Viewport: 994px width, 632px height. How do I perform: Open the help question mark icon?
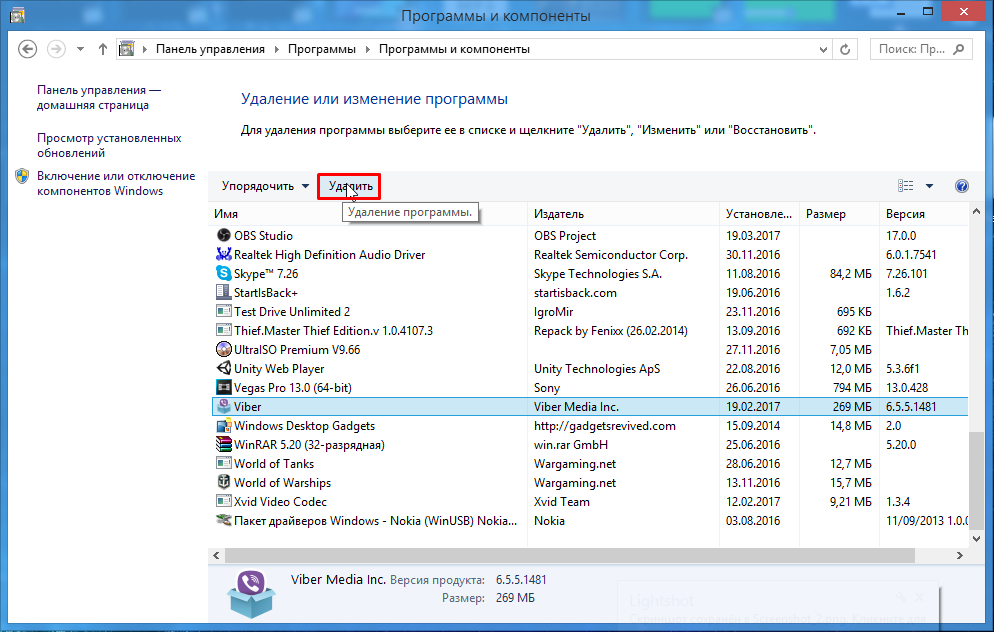pyautogui.click(x=962, y=186)
